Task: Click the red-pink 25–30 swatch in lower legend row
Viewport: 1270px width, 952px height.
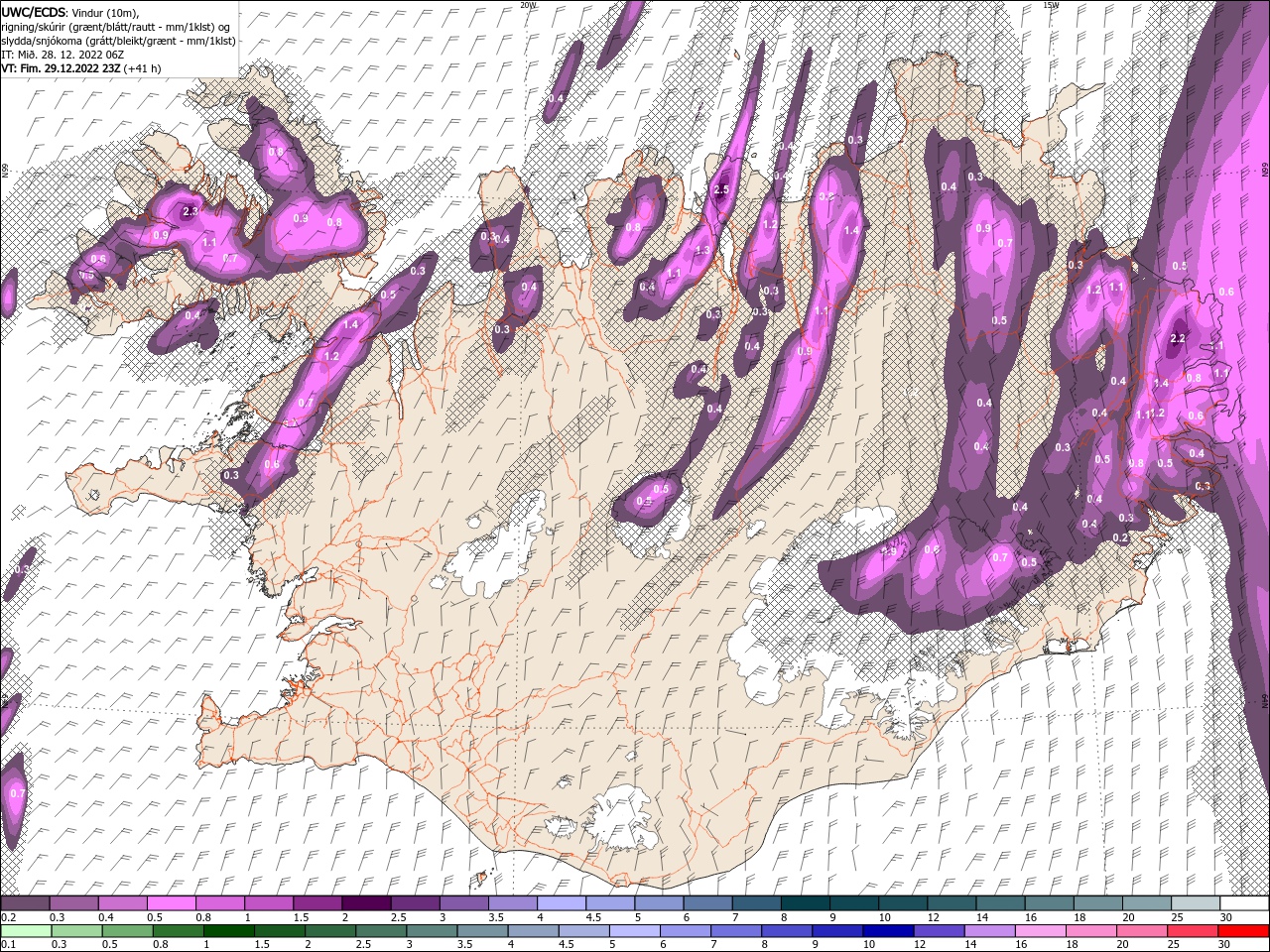Action: click(x=1193, y=931)
